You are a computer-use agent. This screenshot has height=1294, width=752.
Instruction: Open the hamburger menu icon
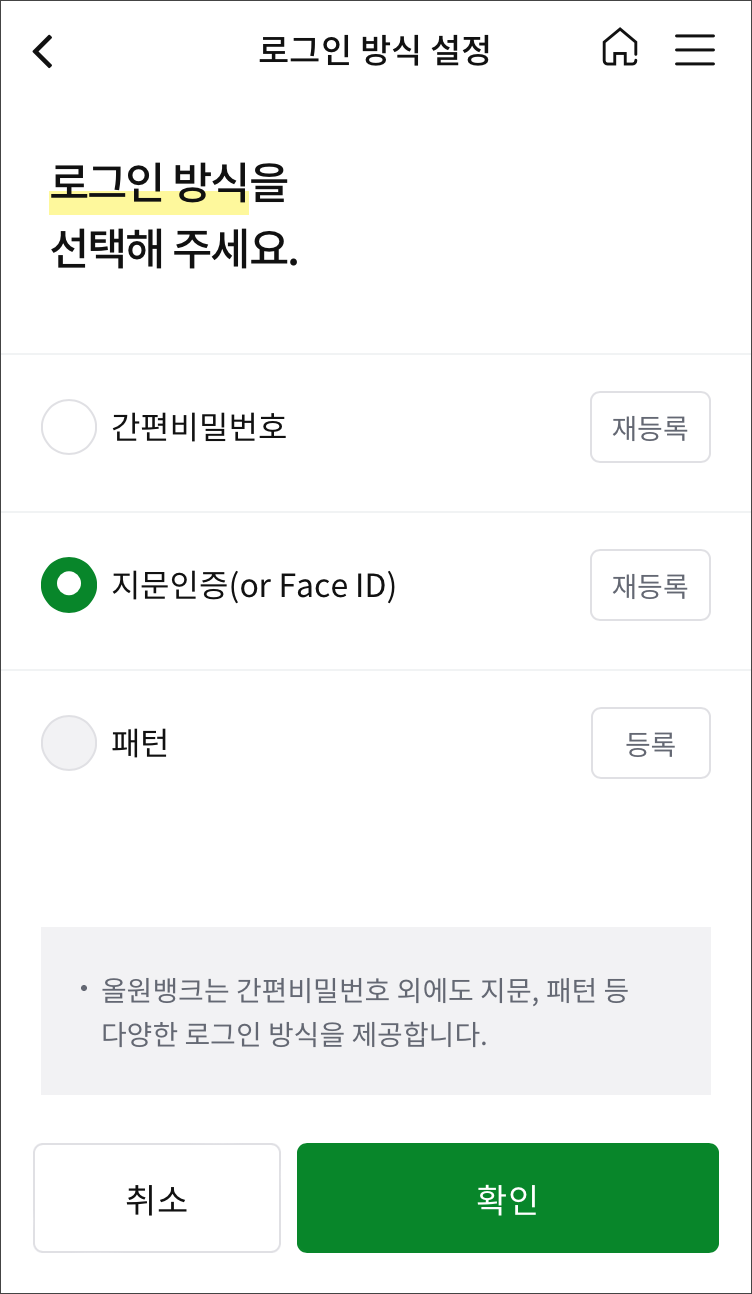tap(695, 49)
